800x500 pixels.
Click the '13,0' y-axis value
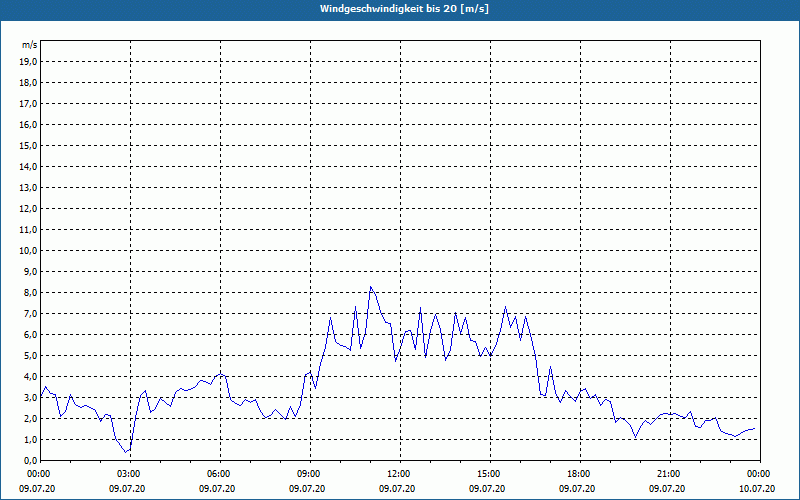[28, 188]
